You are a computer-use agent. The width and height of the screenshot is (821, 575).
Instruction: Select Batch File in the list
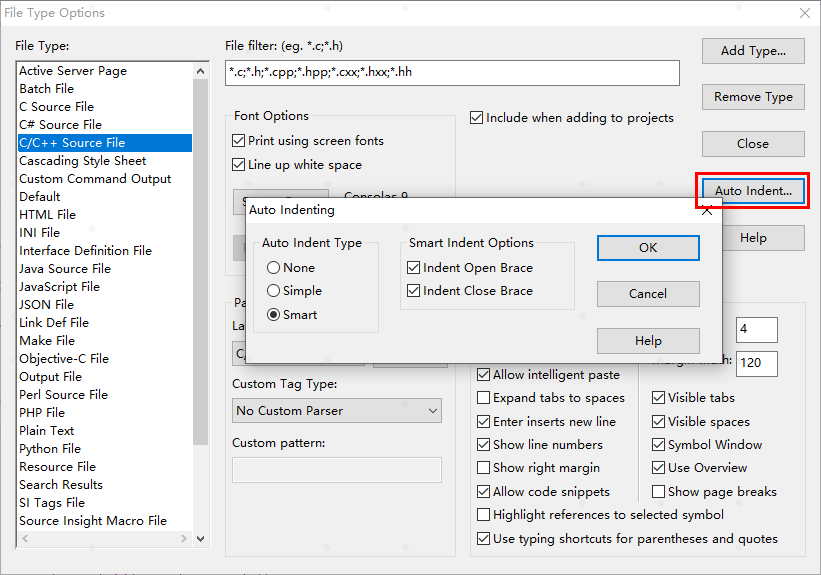tap(105, 89)
